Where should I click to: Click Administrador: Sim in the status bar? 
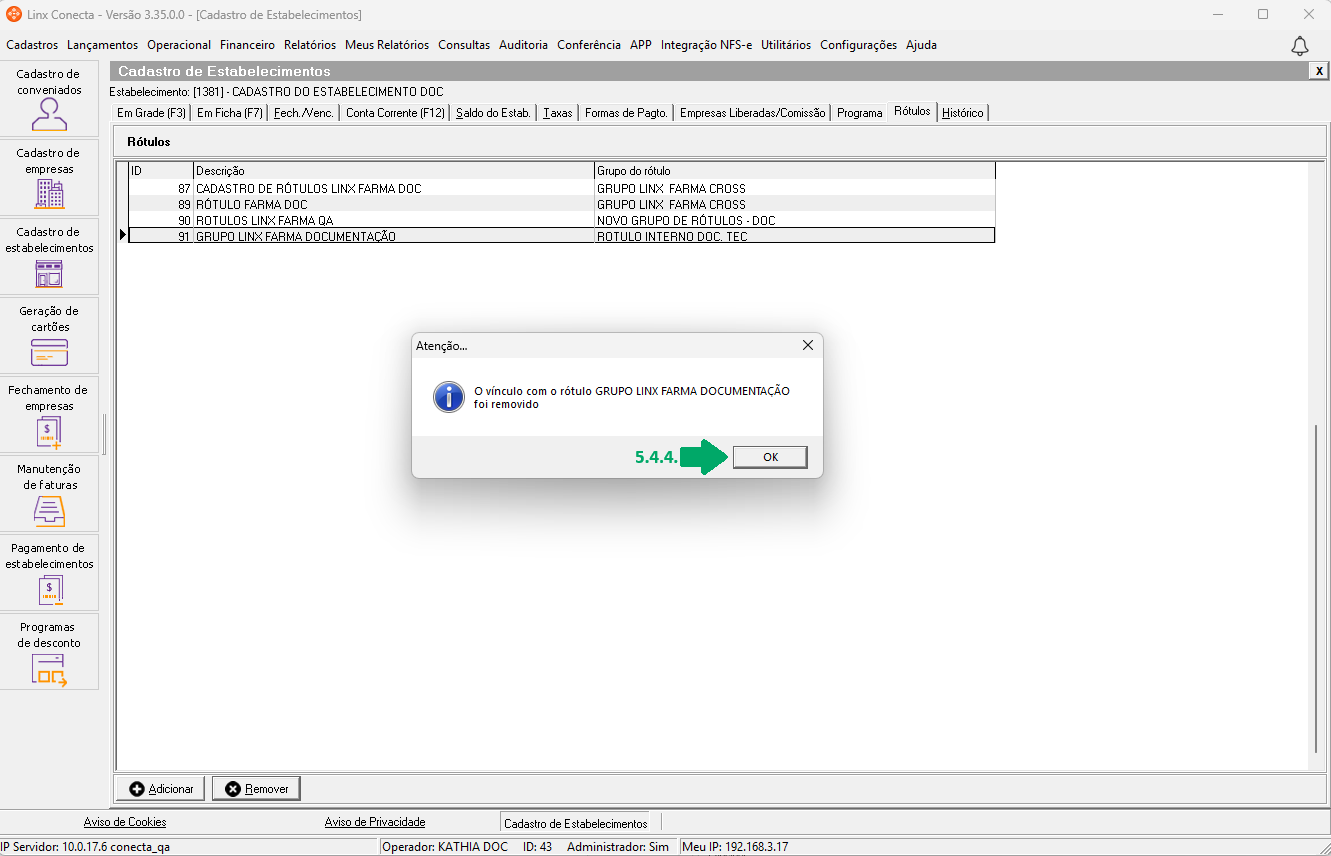click(617, 847)
